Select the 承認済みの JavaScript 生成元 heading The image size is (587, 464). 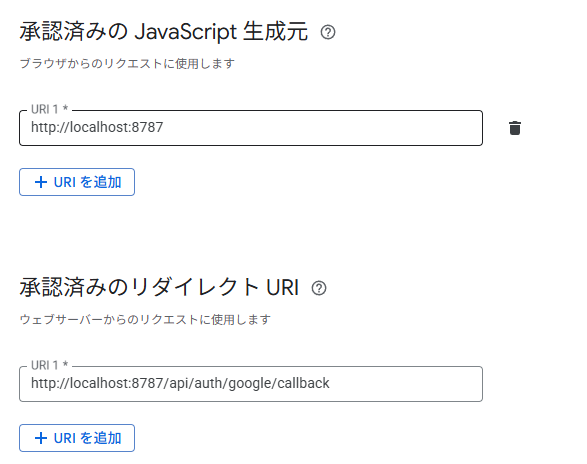[x=164, y=31]
